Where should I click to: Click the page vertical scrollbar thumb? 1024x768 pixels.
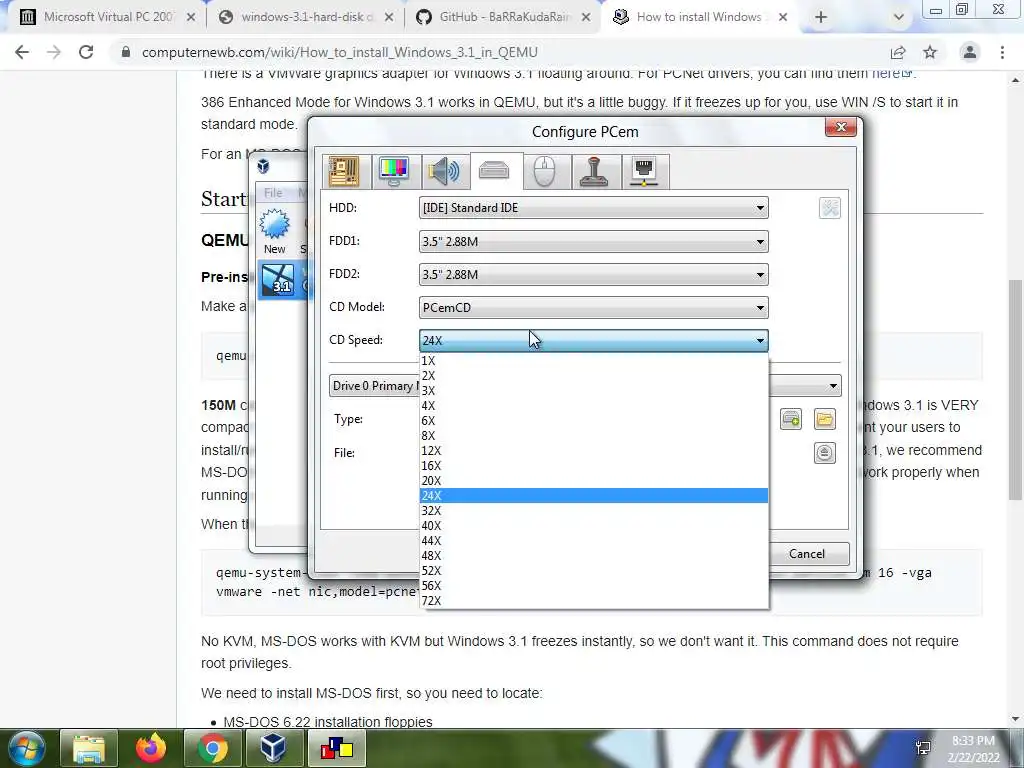[1016, 390]
